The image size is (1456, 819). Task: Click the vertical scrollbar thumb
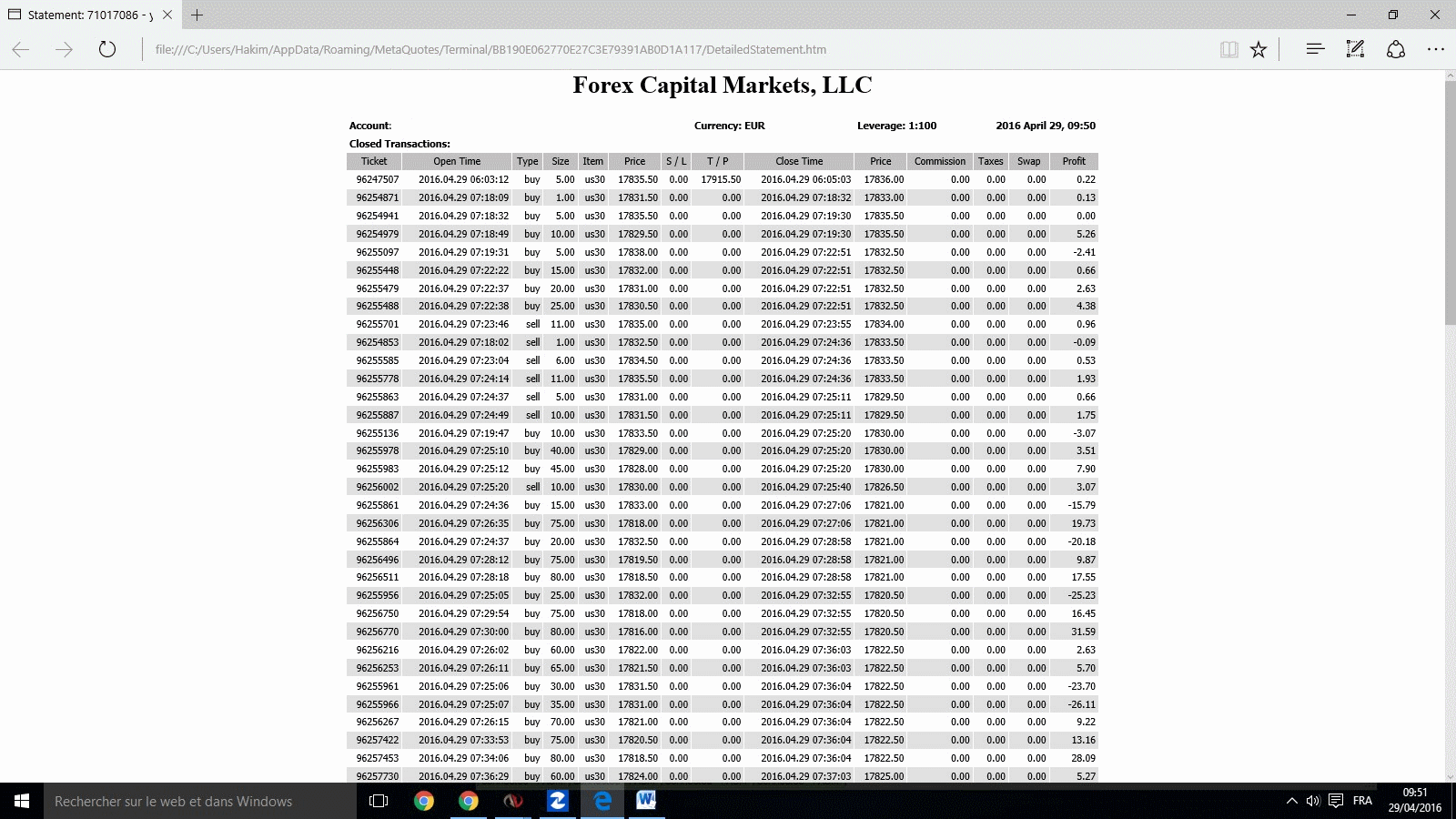point(1451,204)
